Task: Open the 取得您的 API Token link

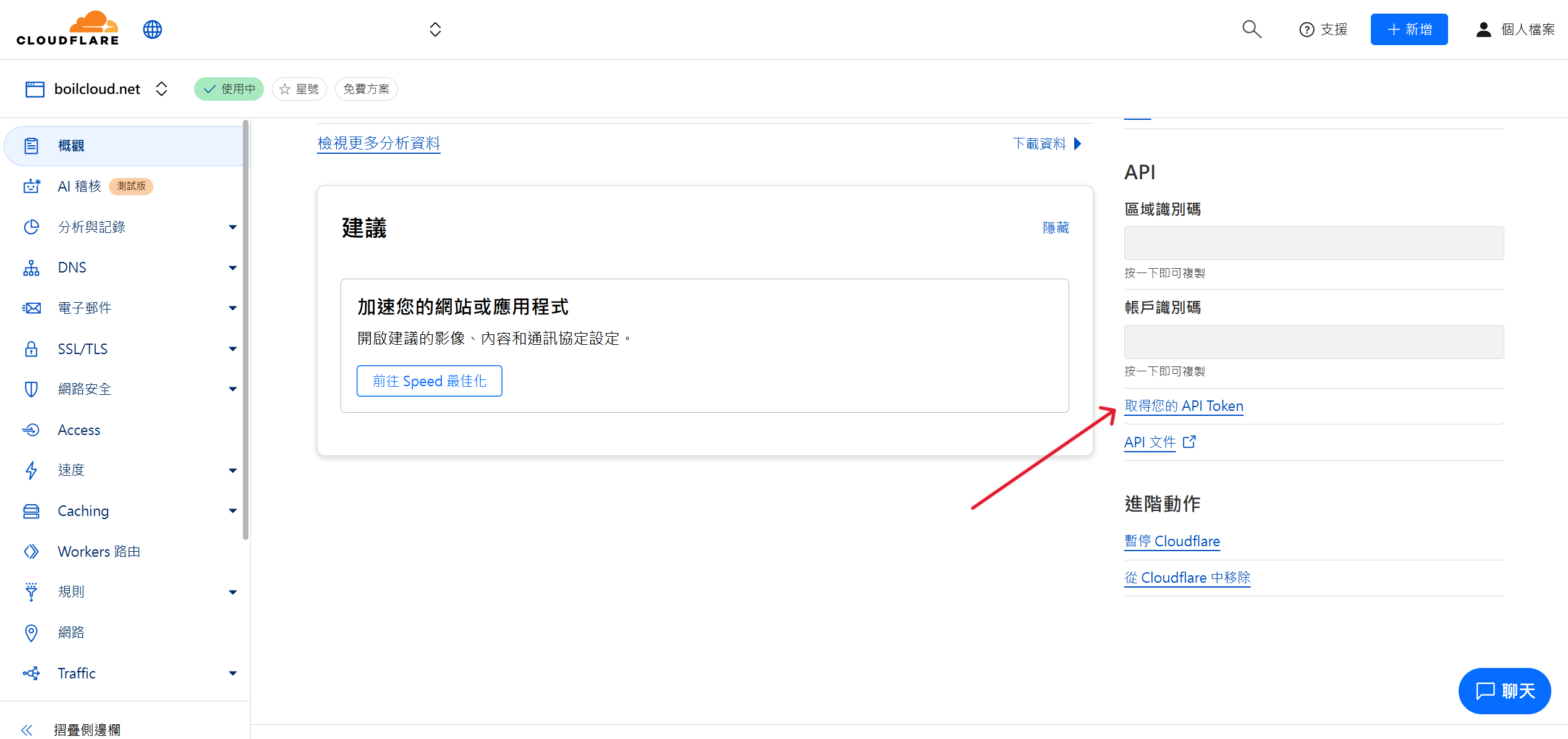Action: tap(1184, 406)
